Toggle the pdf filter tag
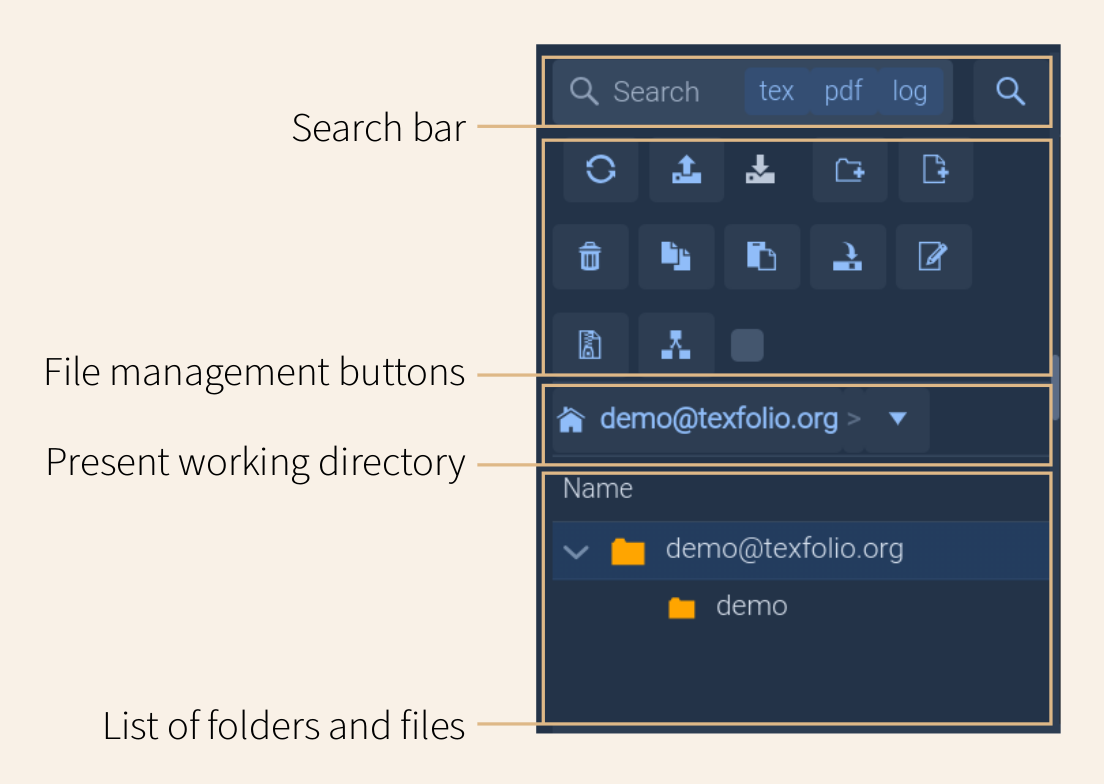 click(x=843, y=91)
